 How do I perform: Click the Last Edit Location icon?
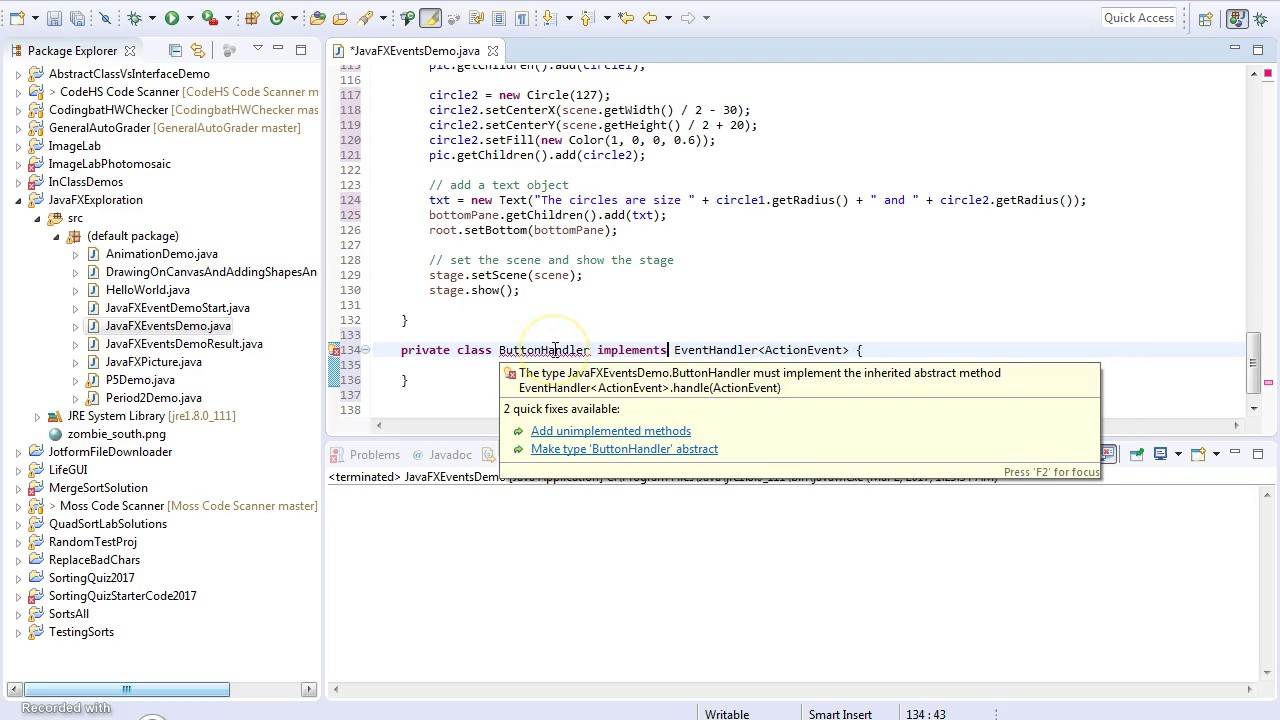coord(626,18)
